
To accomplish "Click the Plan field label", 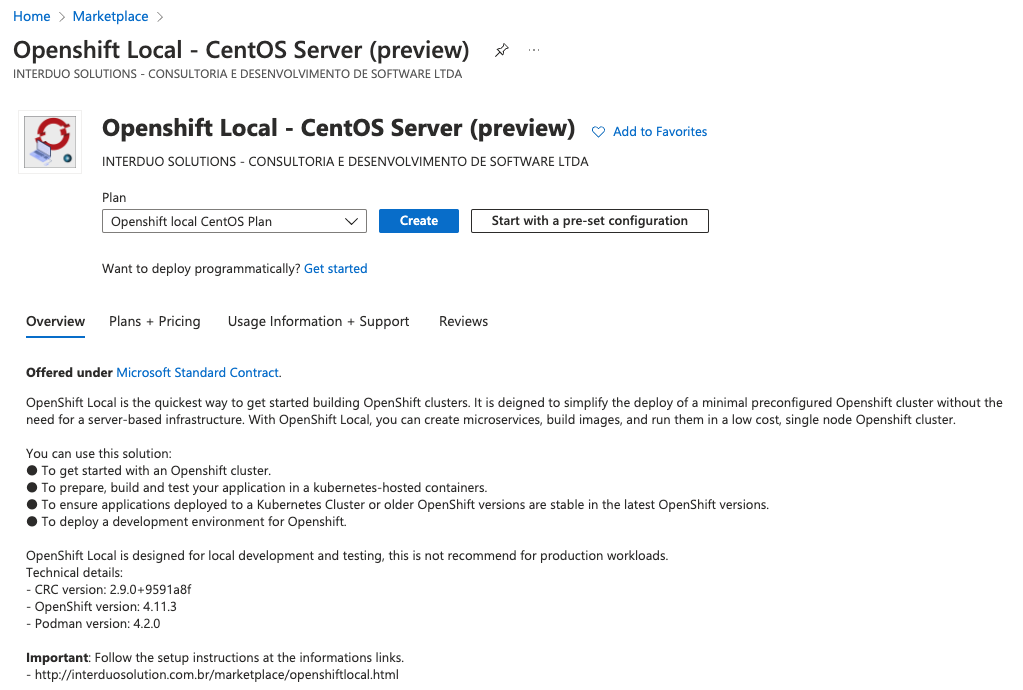I will tap(114, 198).
